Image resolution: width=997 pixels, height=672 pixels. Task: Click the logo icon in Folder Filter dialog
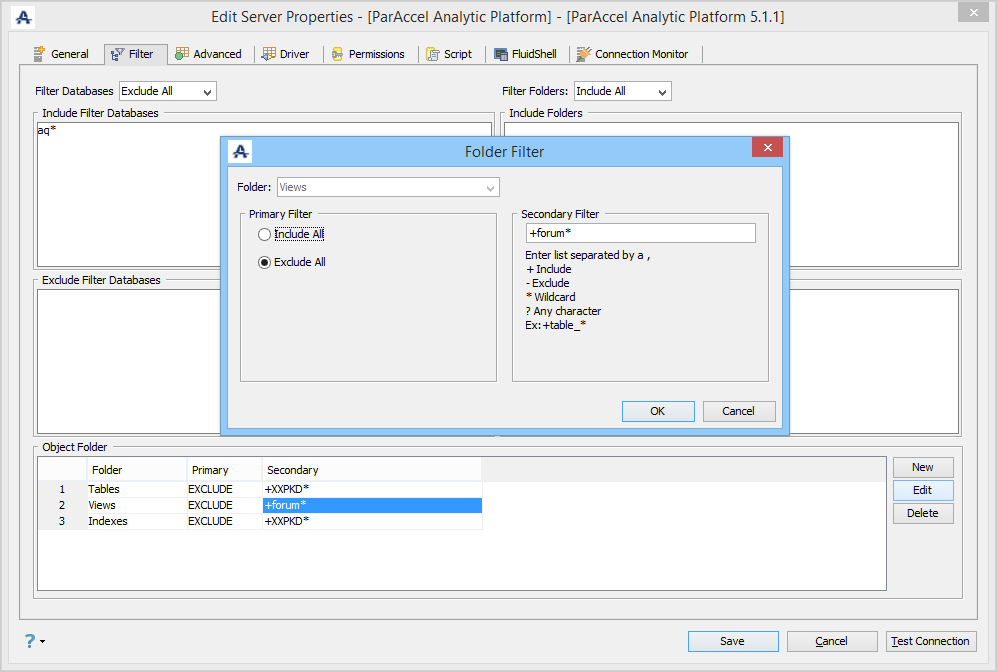[x=240, y=151]
